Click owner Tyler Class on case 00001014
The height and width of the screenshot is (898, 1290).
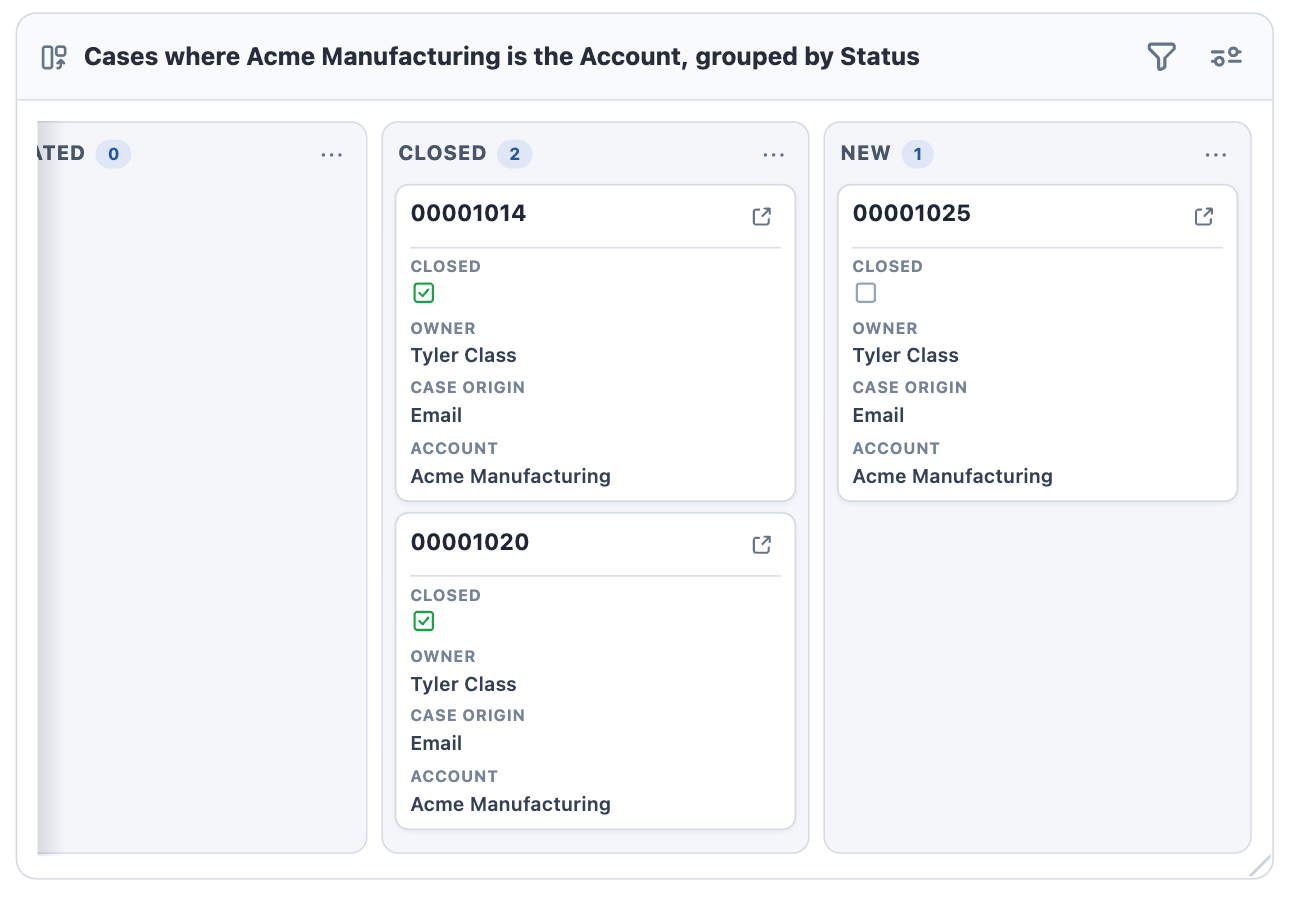pyautogui.click(x=464, y=355)
